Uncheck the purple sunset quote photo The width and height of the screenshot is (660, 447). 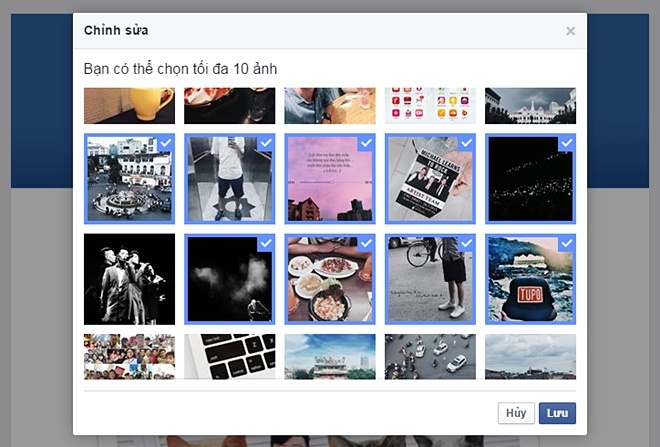point(330,178)
